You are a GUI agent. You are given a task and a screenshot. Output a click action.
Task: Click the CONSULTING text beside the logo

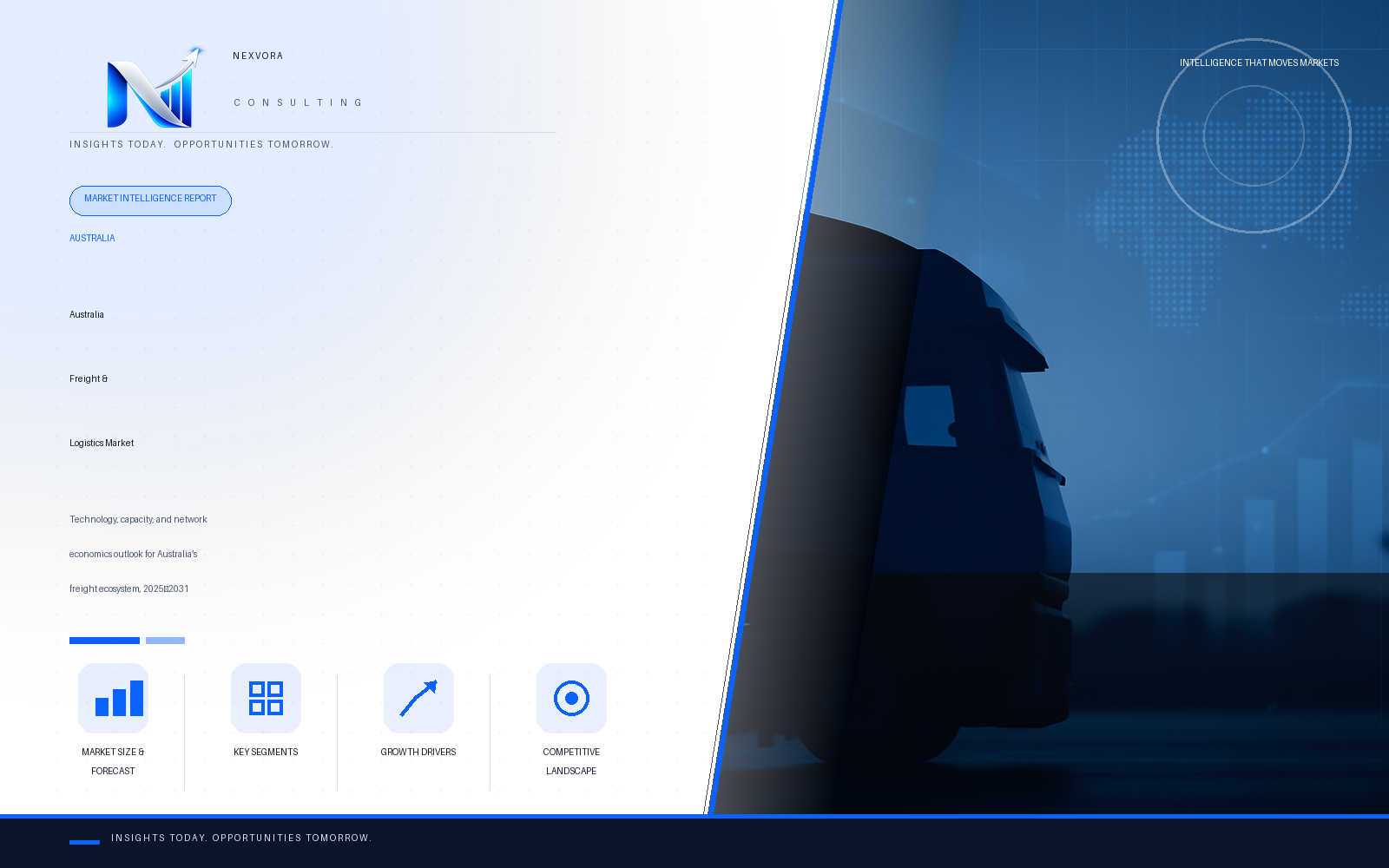(x=298, y=102)
